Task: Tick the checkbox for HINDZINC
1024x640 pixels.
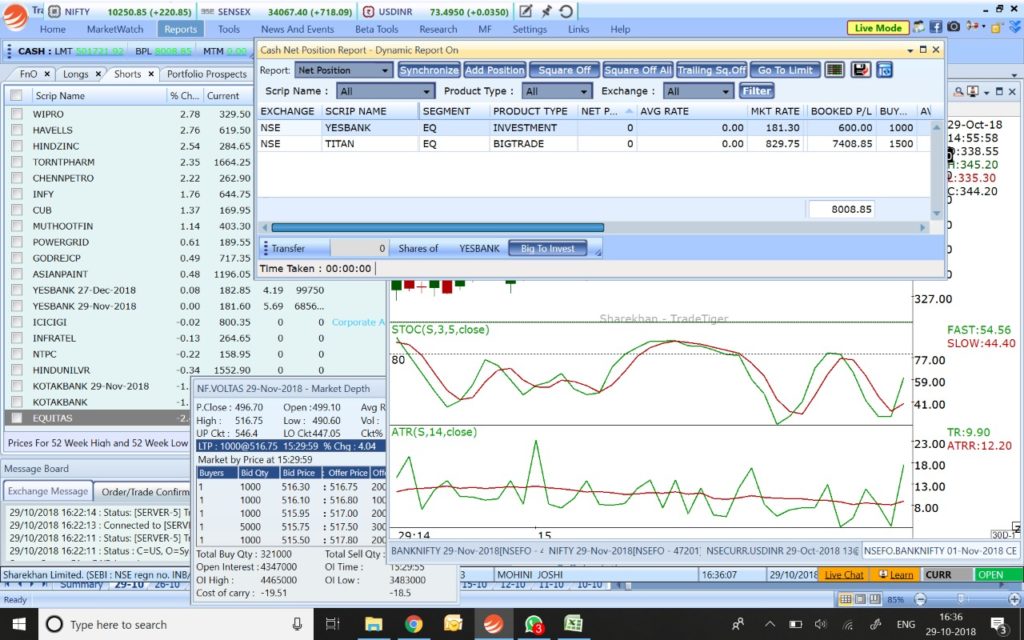Action: click(17, 146)
